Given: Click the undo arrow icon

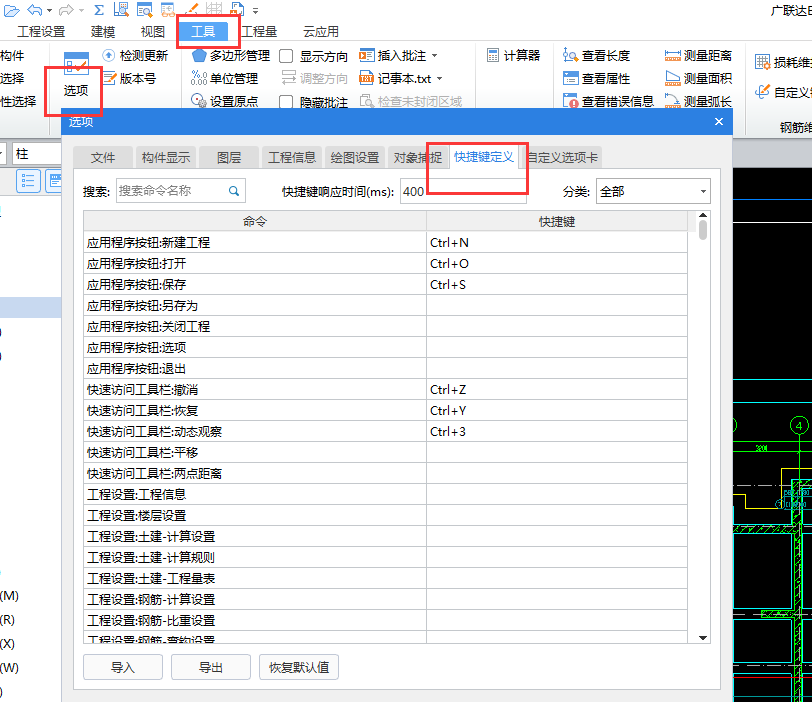Looking at the screenshot, I should click(35, 9).
